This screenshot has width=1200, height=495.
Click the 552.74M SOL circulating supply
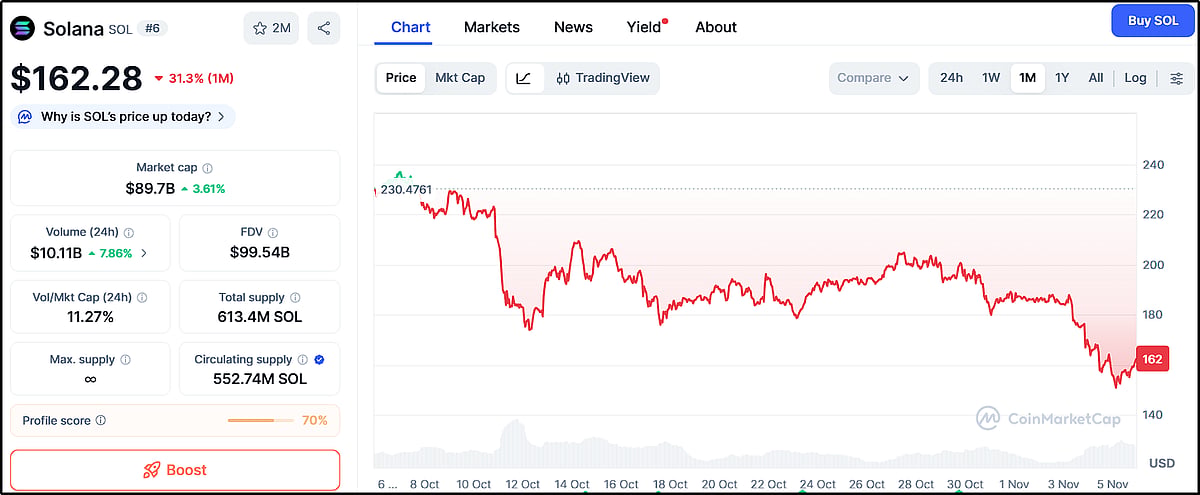click(259, 379)
